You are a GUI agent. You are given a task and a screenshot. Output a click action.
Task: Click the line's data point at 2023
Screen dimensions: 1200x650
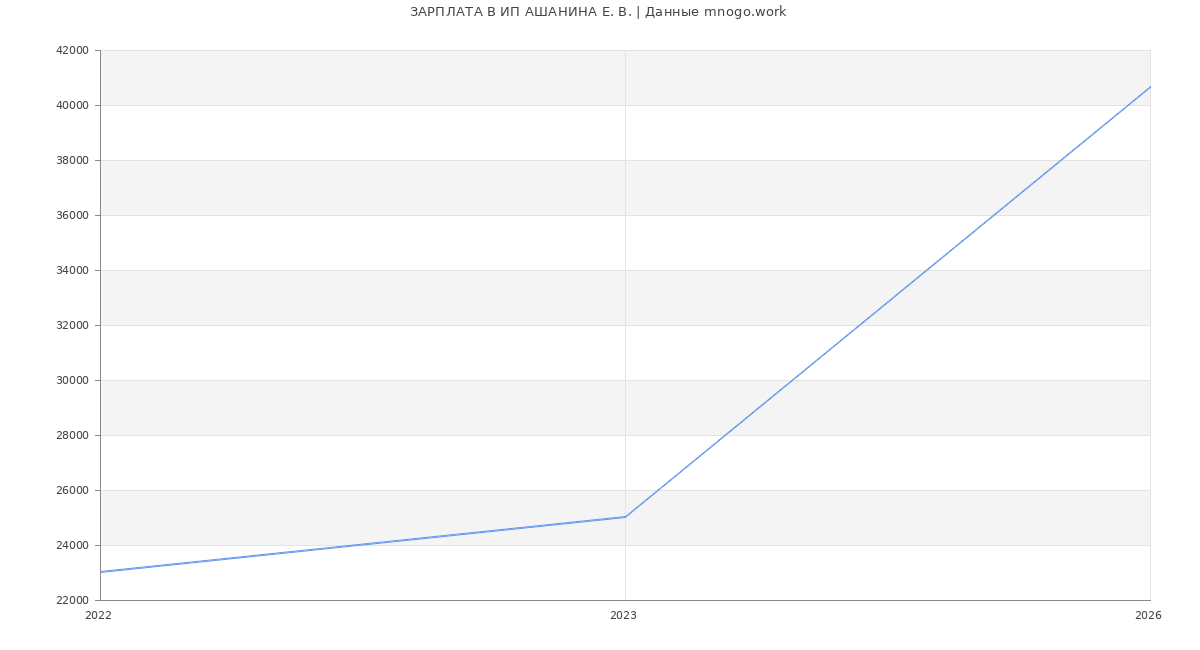tap(625, 517)
